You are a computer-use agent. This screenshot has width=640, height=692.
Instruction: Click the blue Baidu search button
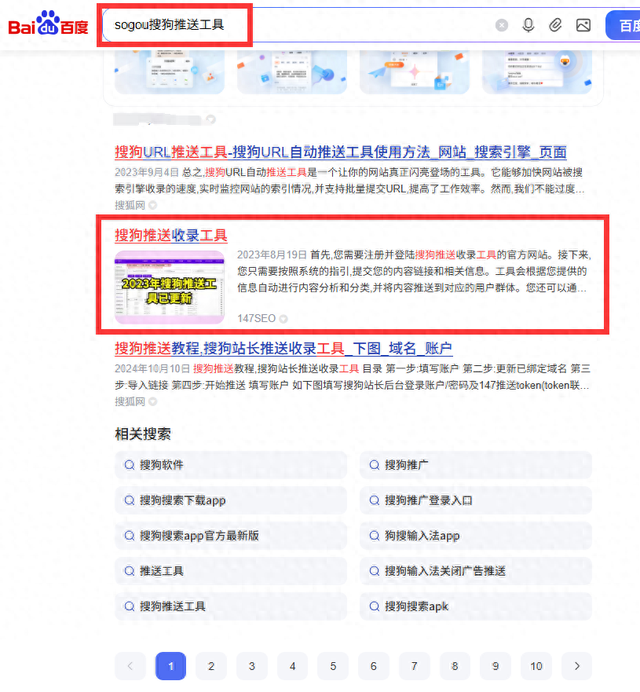[x=623, y=26]
